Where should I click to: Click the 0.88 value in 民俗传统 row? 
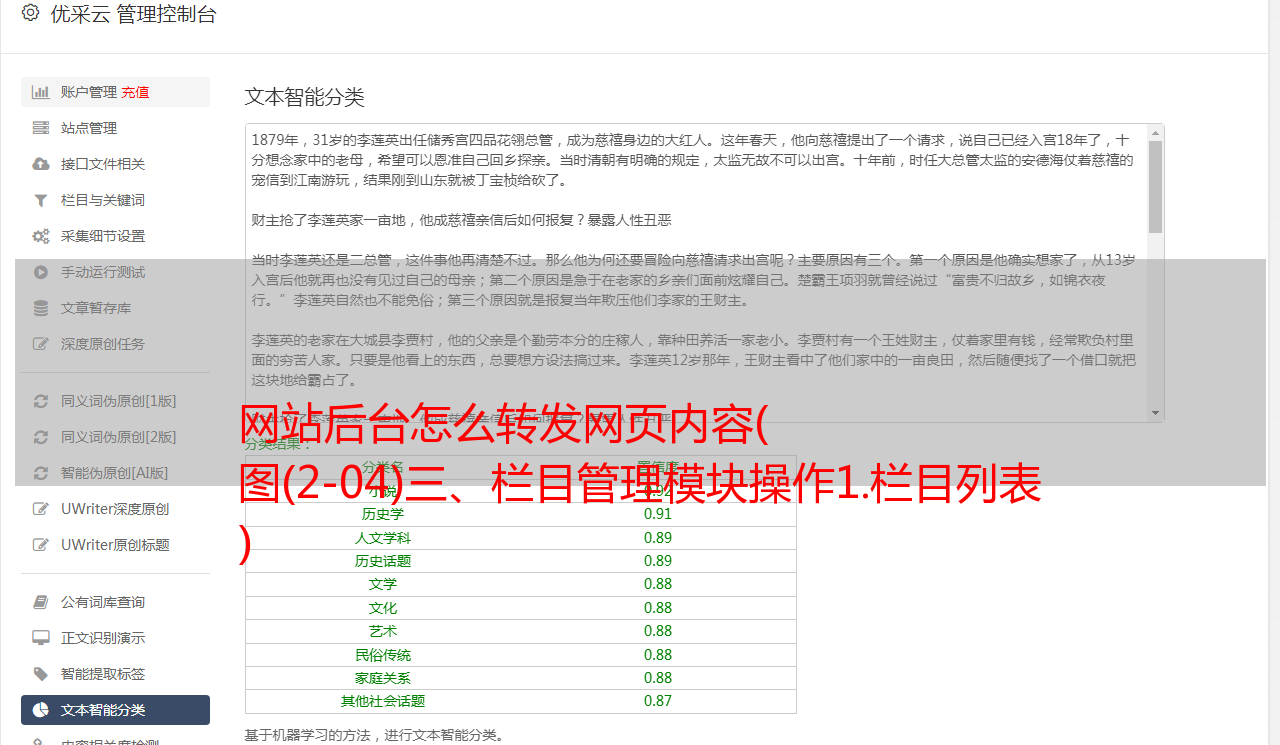658,655
